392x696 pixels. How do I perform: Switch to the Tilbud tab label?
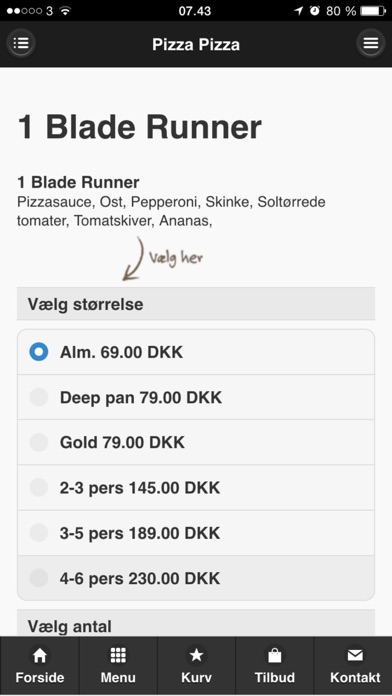coord(275,678)
